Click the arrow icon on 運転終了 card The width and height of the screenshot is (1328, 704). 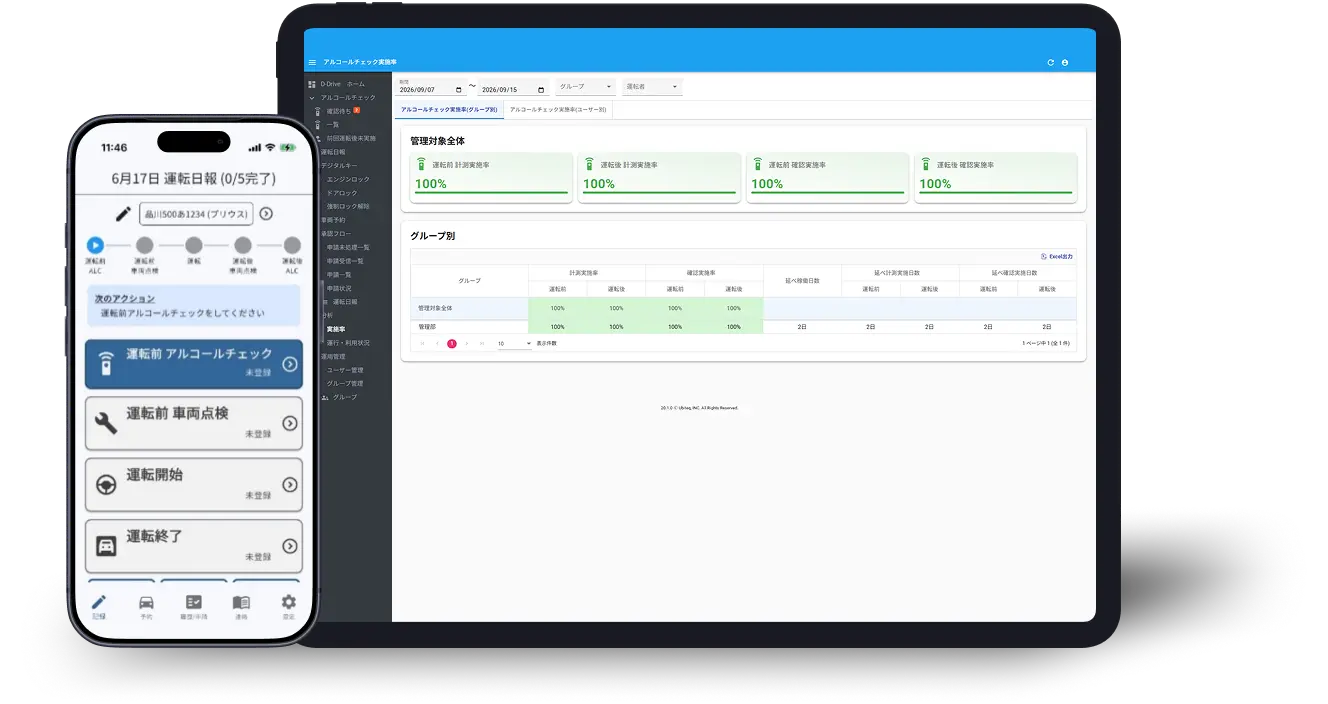coord(290,546)
